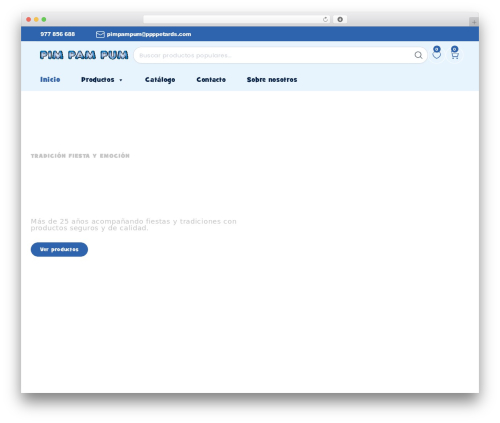This screenshot has height=423, width=500.
Task: Click the yellow minimize window button
Action: point(36,20)
